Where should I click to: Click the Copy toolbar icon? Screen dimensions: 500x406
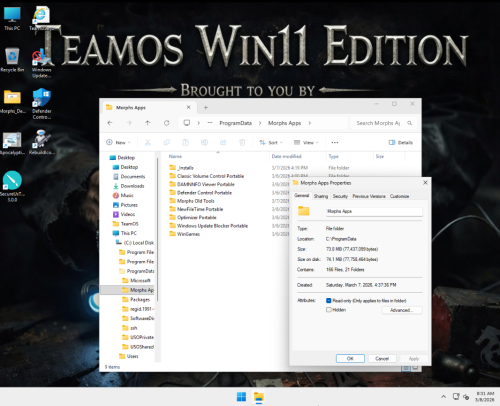coord(166,143)
